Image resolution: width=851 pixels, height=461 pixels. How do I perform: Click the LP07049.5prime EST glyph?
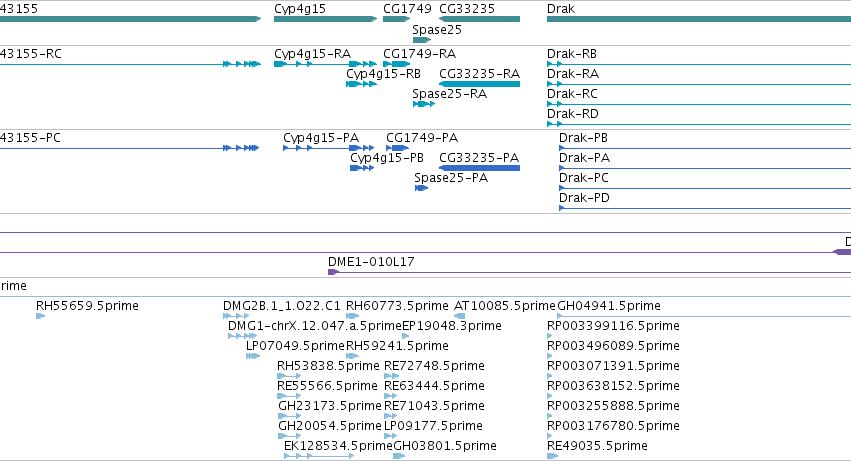pos(253,356)
